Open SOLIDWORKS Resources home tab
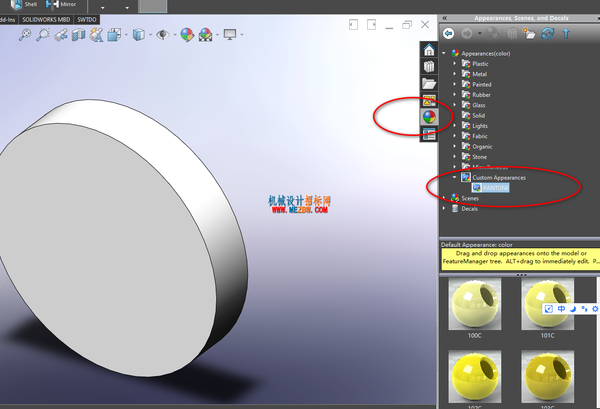 point(429,50)
